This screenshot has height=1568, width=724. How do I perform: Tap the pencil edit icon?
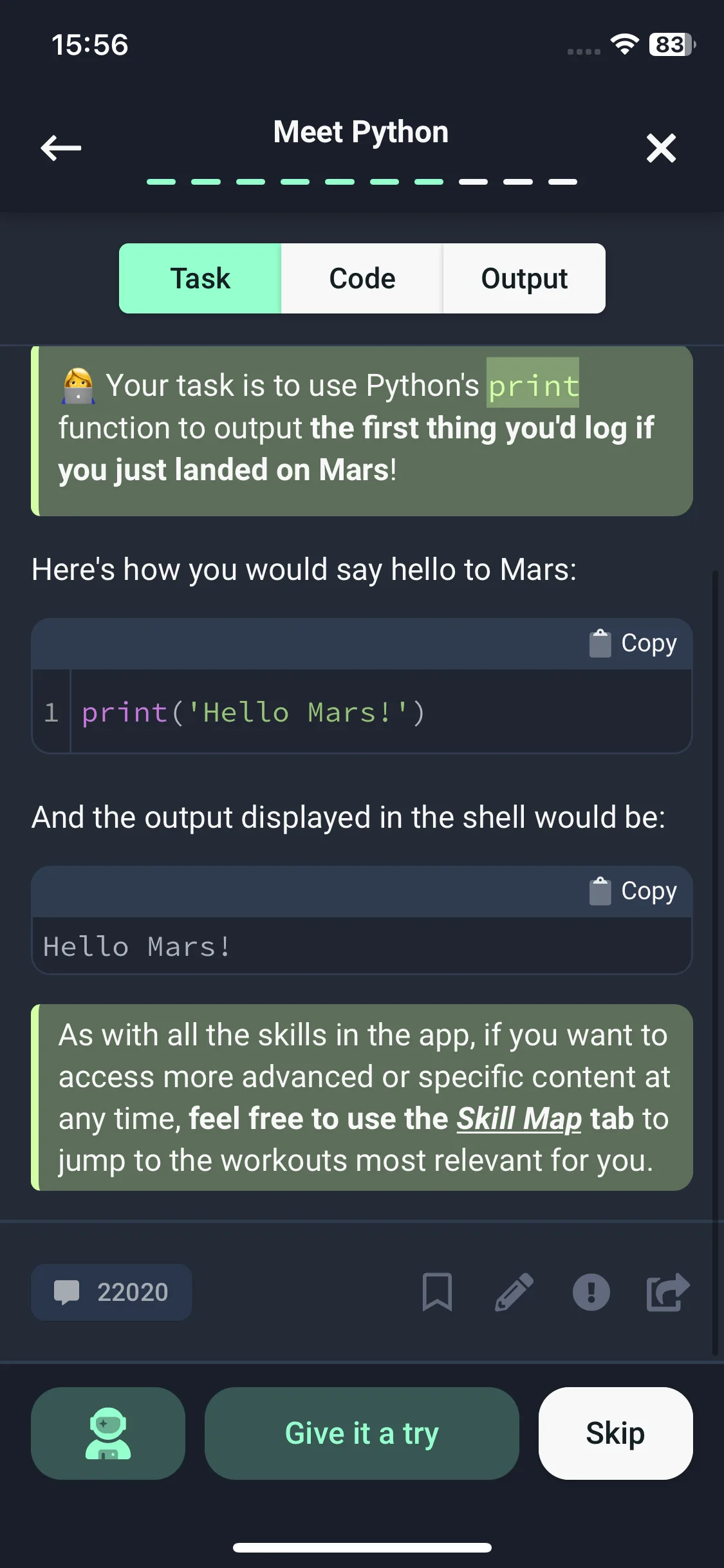514,1292
